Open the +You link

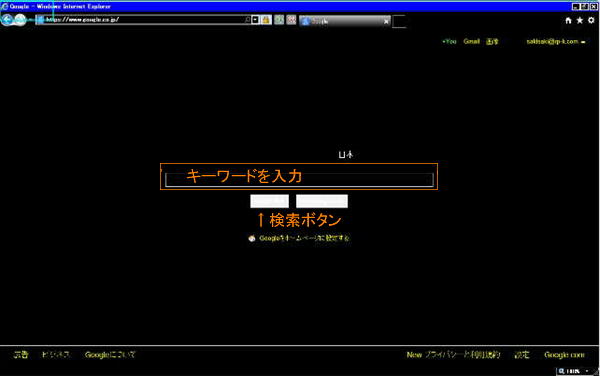pyautogui.click(x=449, y=41)
